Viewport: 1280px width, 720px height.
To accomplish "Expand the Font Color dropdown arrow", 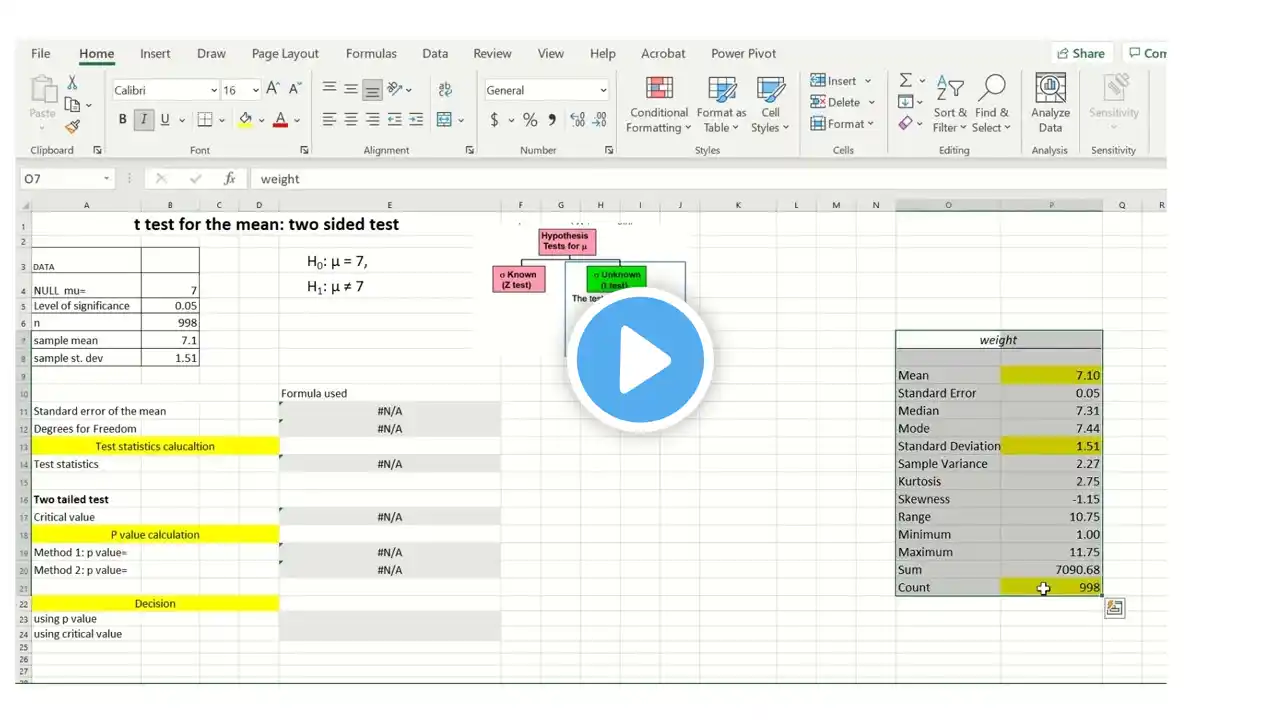I will pos(298,121).
